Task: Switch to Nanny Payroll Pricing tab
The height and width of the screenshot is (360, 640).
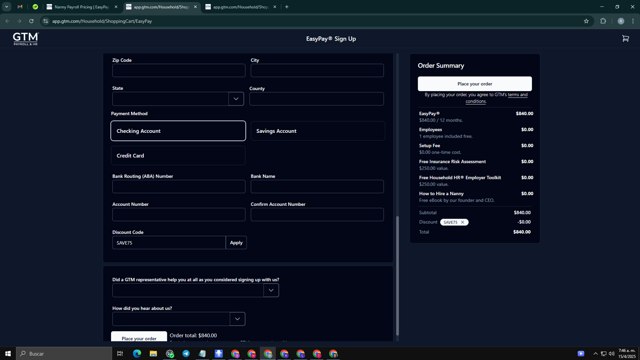Action: 82,7
